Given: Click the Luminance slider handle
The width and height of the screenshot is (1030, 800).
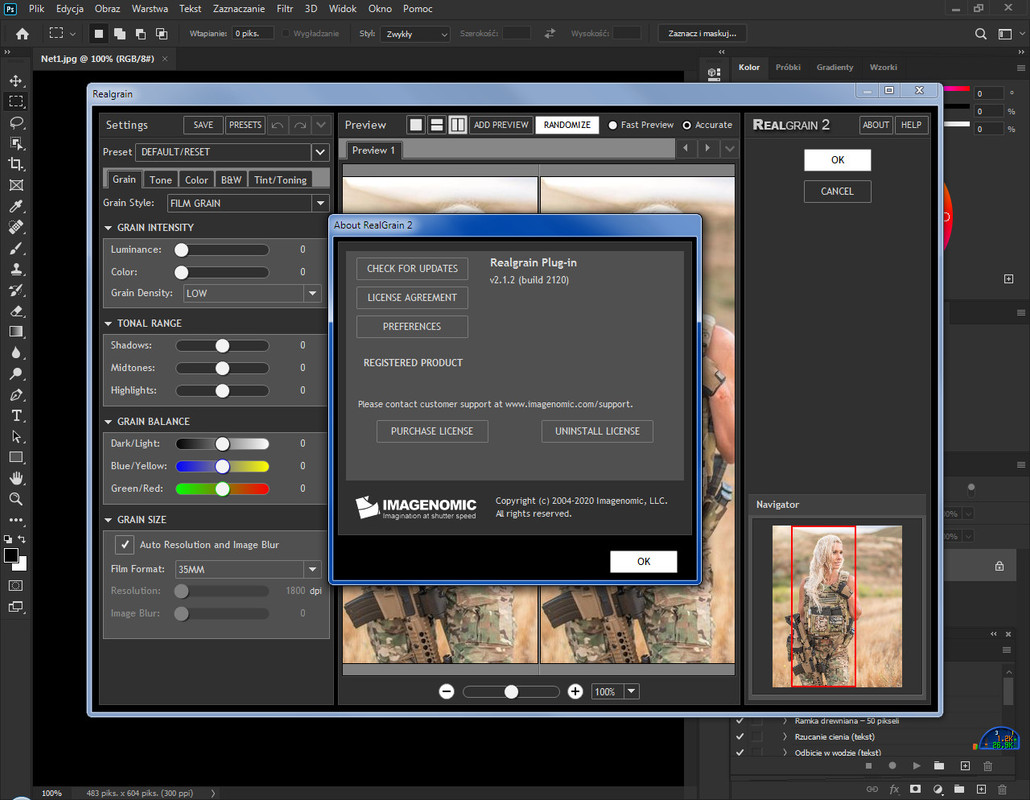Looking at the screenshot, I should [181, 250].
